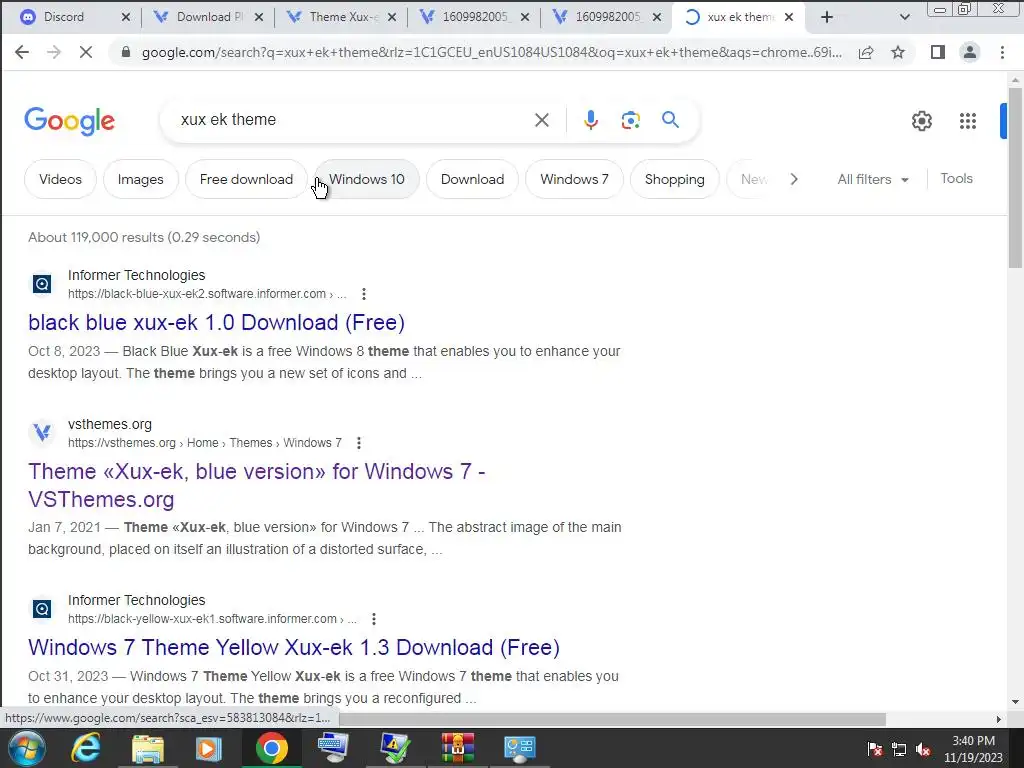Open Windows Explorer folder in taskbar
The height and width of the screenshot is (768, 1024).
click(x=148, y=748)
